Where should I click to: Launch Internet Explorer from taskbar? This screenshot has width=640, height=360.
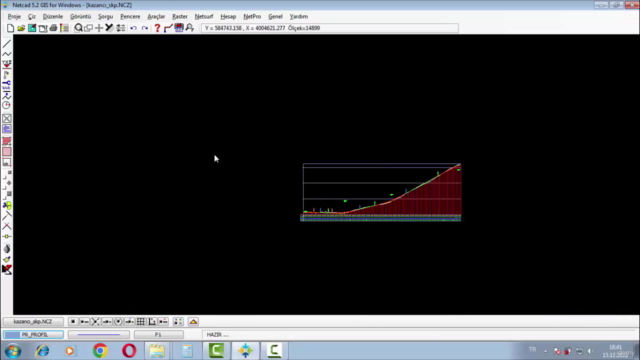[42, 351]
